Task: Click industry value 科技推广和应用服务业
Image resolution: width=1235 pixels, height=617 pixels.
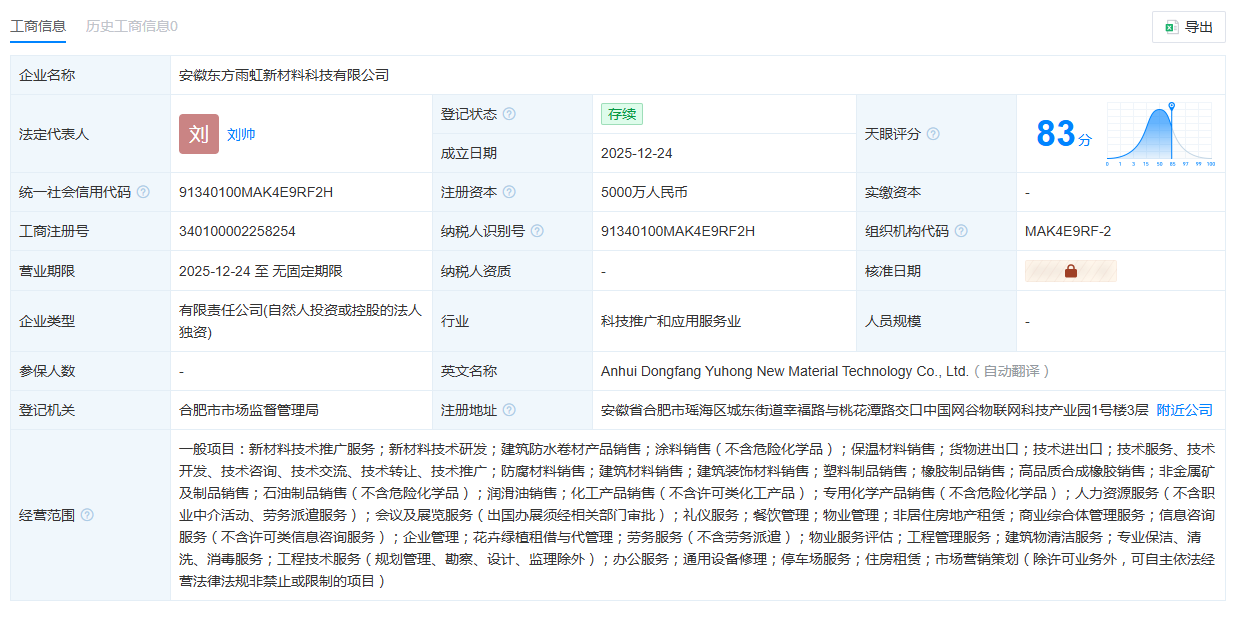Action: [671, 321]
